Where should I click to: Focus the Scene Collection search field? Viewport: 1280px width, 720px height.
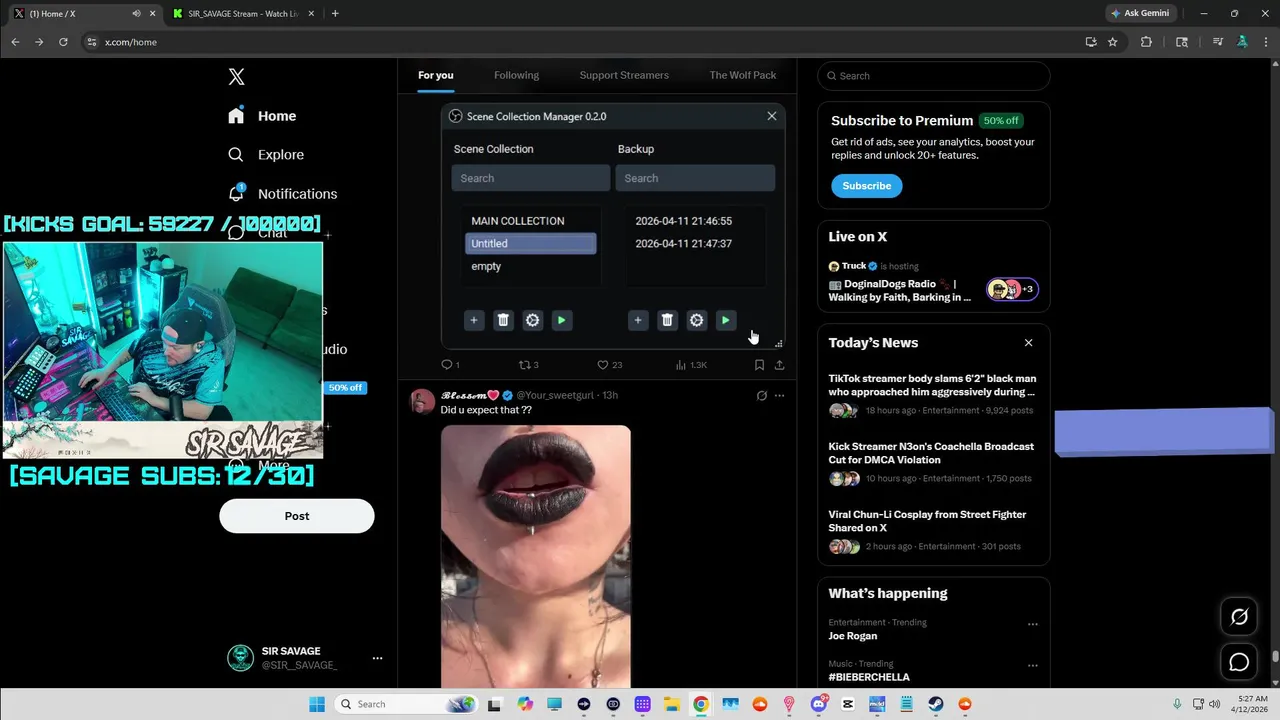click(530, 178)
